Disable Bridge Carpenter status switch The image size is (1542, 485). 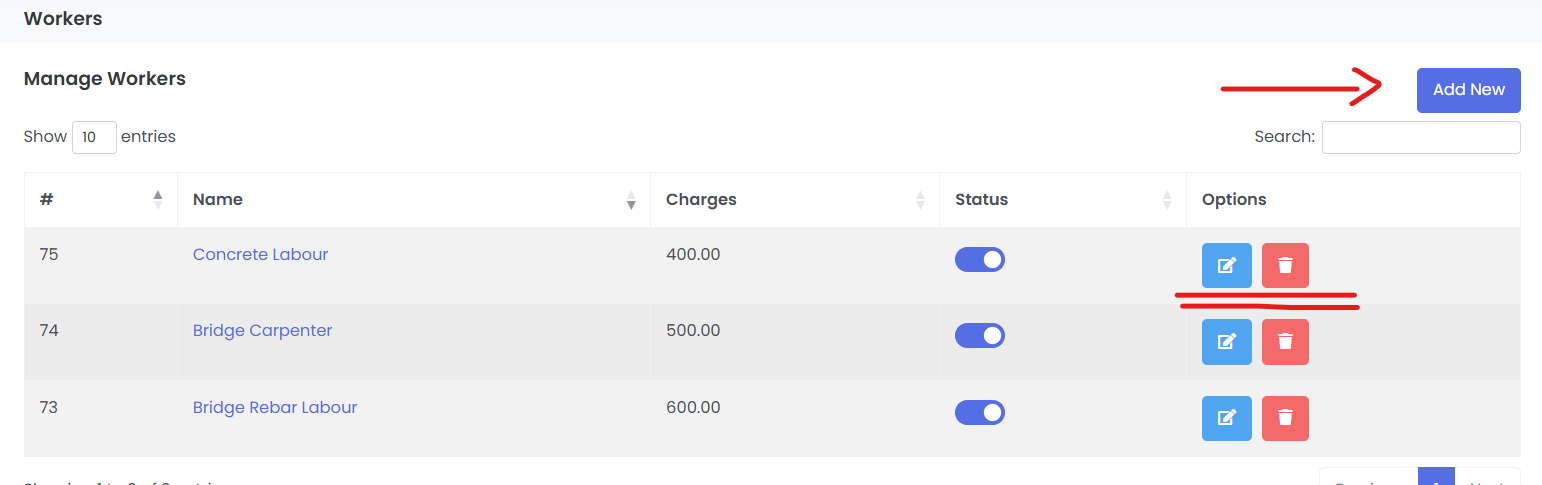click(x=980, y=336)
